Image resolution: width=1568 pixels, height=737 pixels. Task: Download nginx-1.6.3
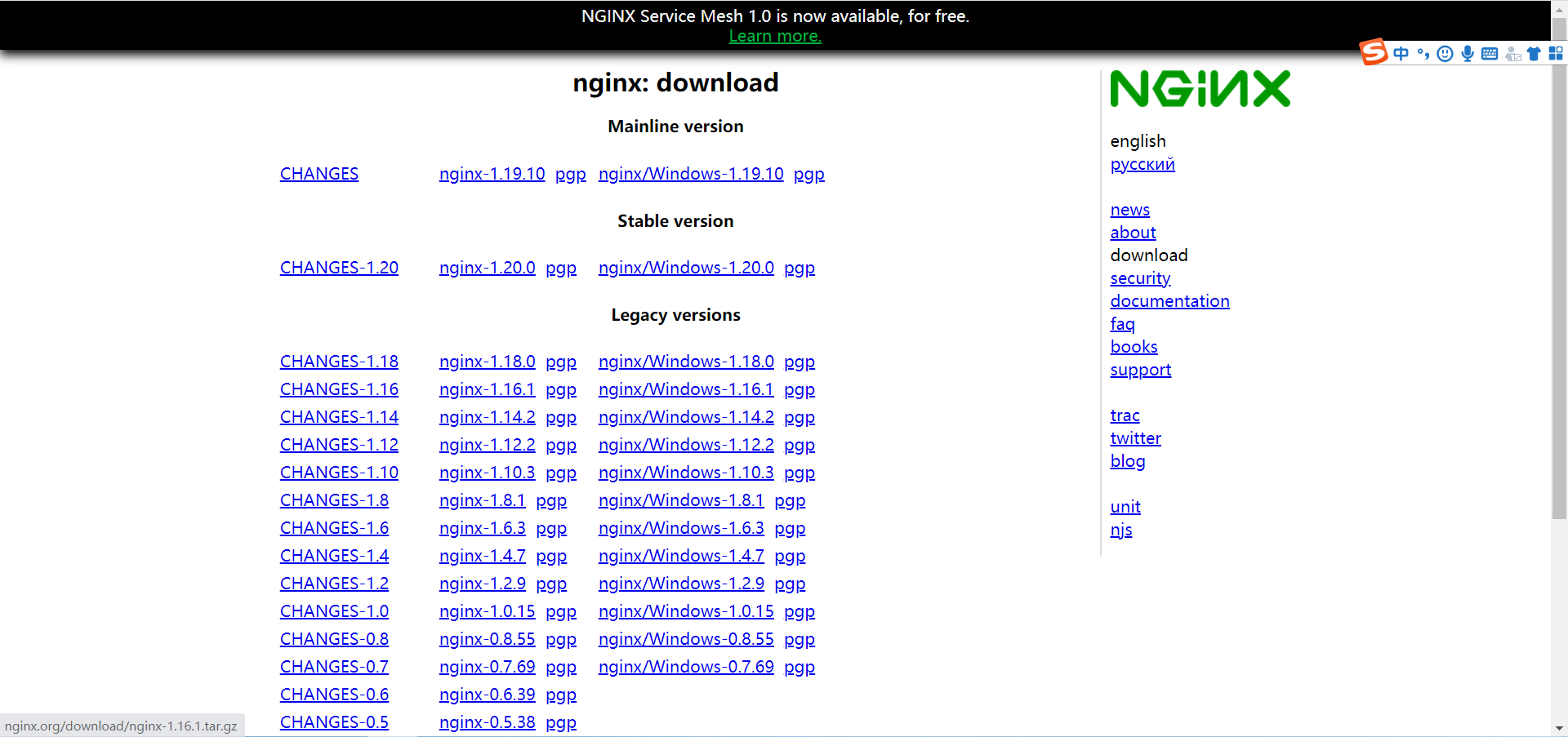tap(482, 528)
